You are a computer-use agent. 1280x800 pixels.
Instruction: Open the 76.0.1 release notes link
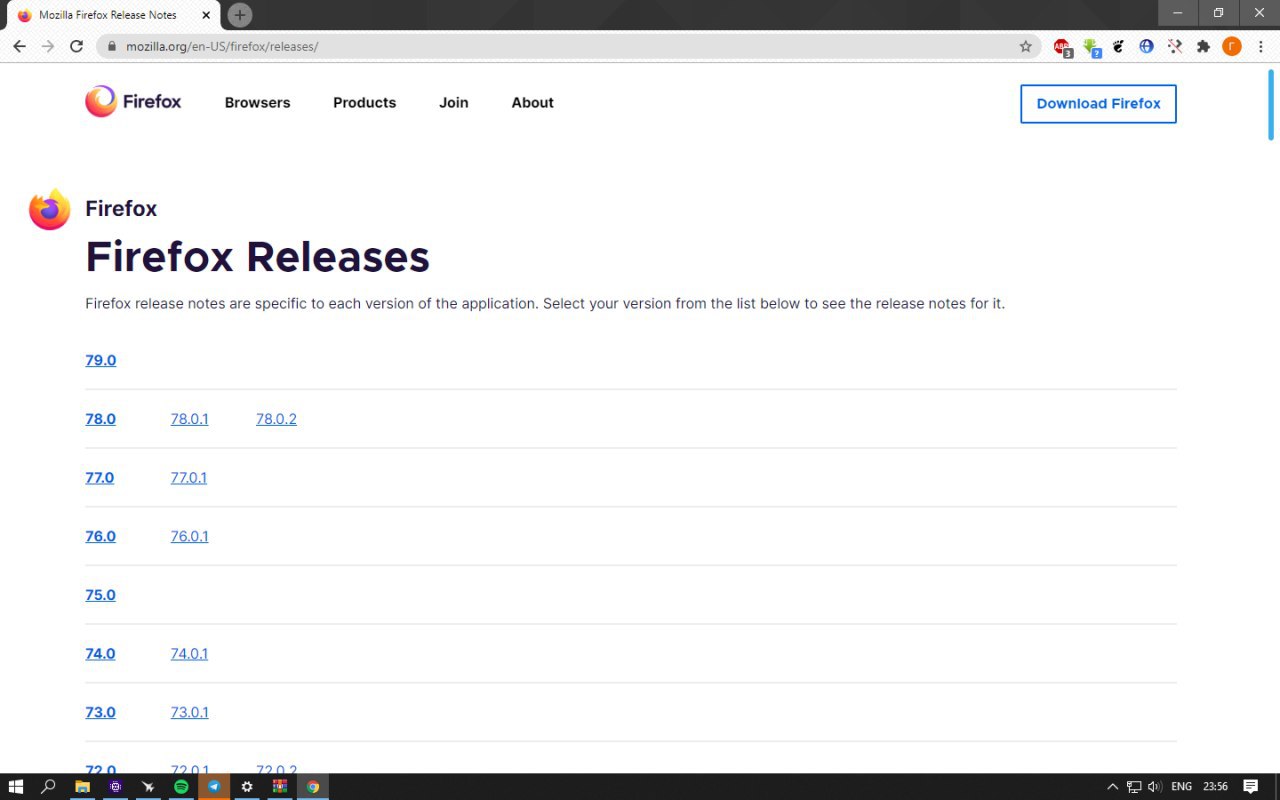189,536
